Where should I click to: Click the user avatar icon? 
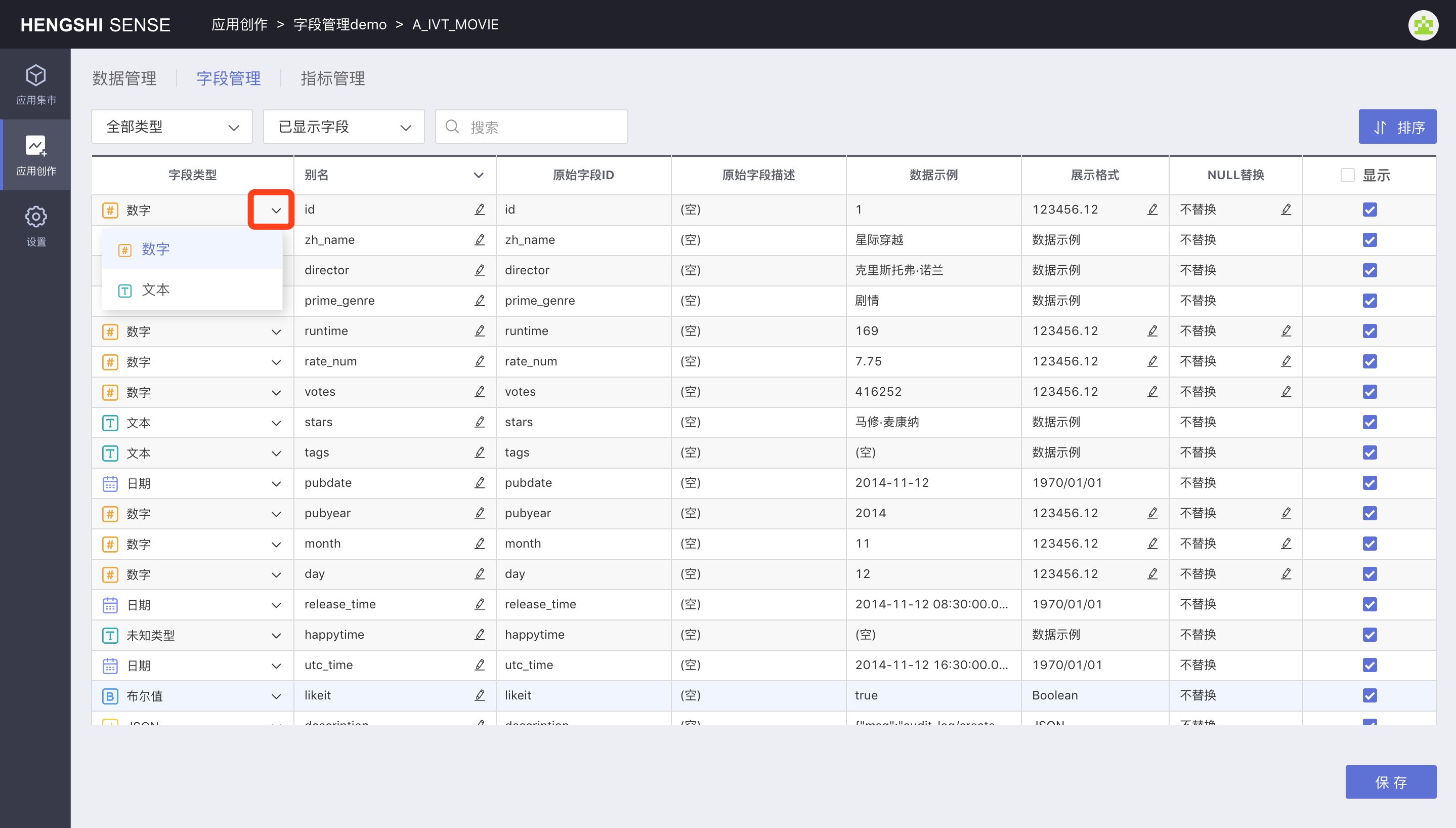(1423, 25)
